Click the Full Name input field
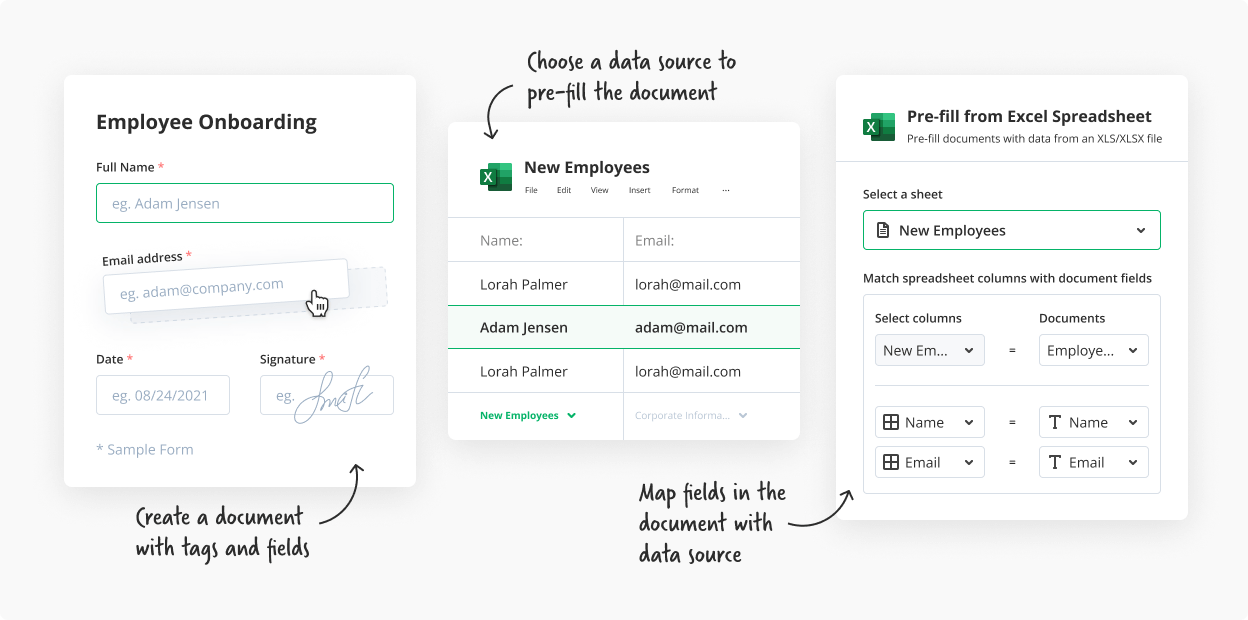The width and height of the screenshot is (1248, 620). click(x=244, y=202)
